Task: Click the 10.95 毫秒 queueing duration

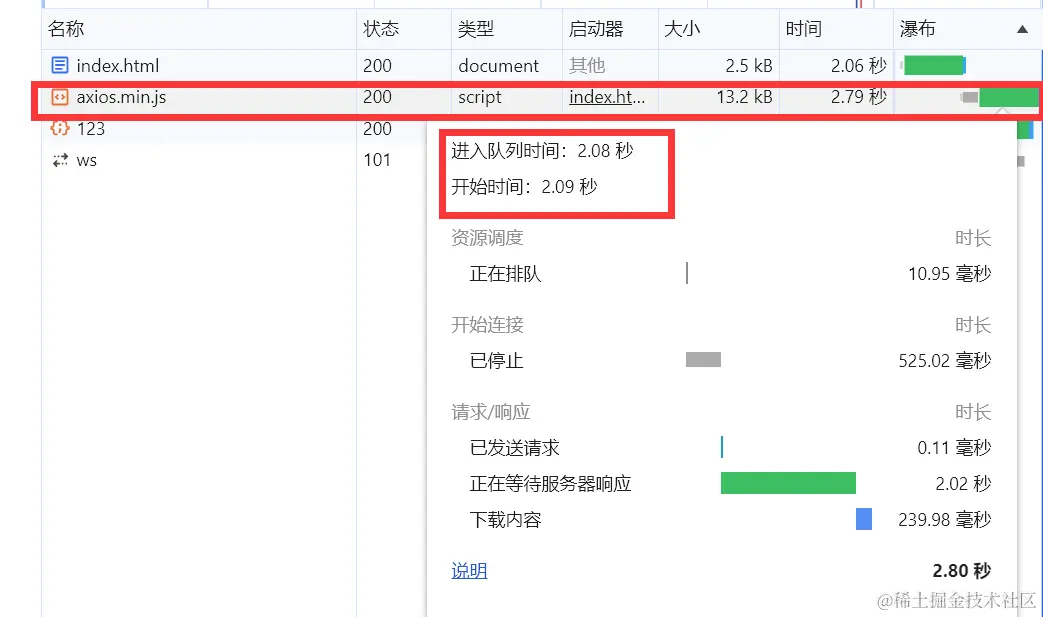Action: point(949,273)
